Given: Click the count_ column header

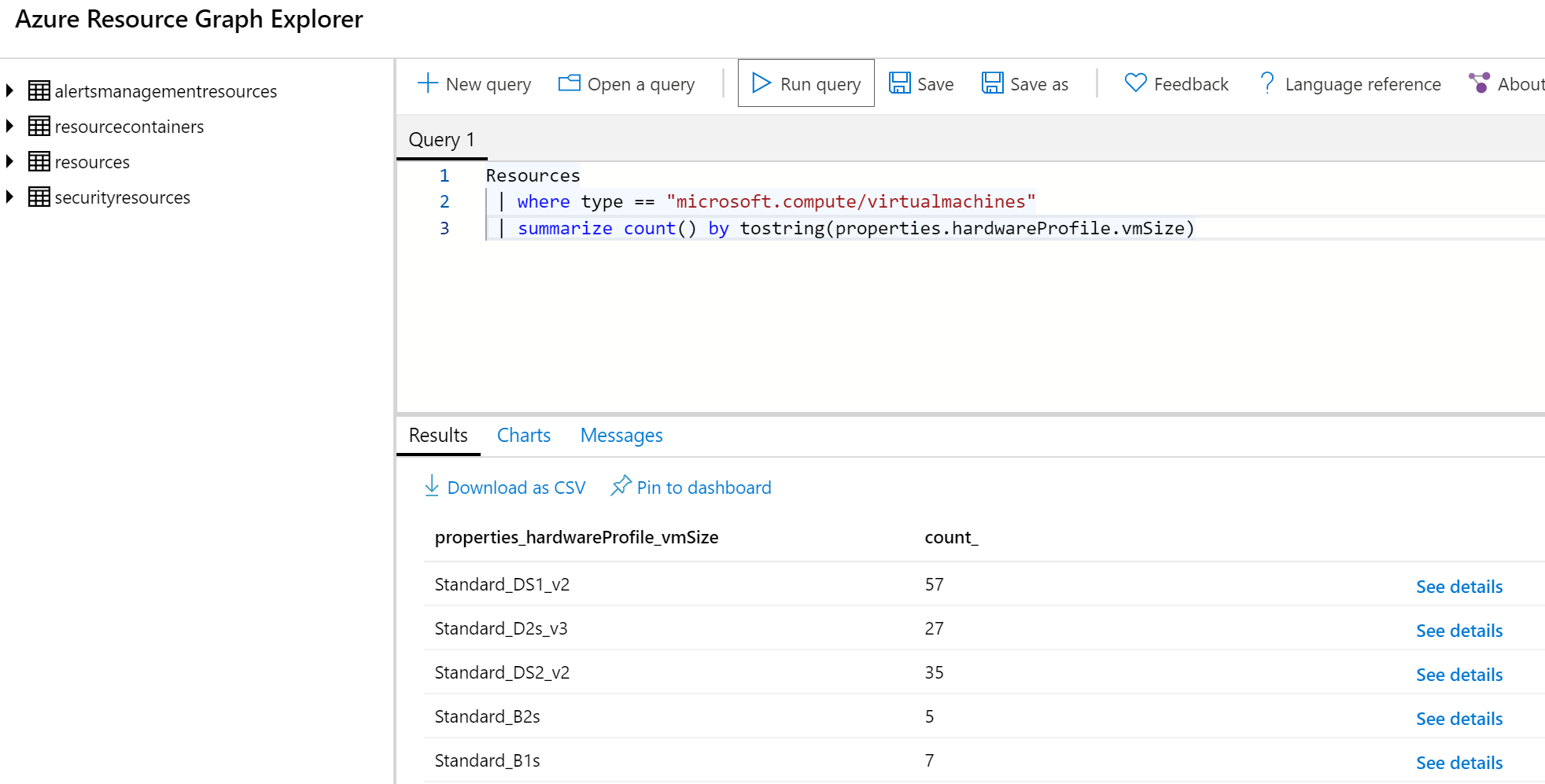Looking at the screenshot, I should (951, 537).
